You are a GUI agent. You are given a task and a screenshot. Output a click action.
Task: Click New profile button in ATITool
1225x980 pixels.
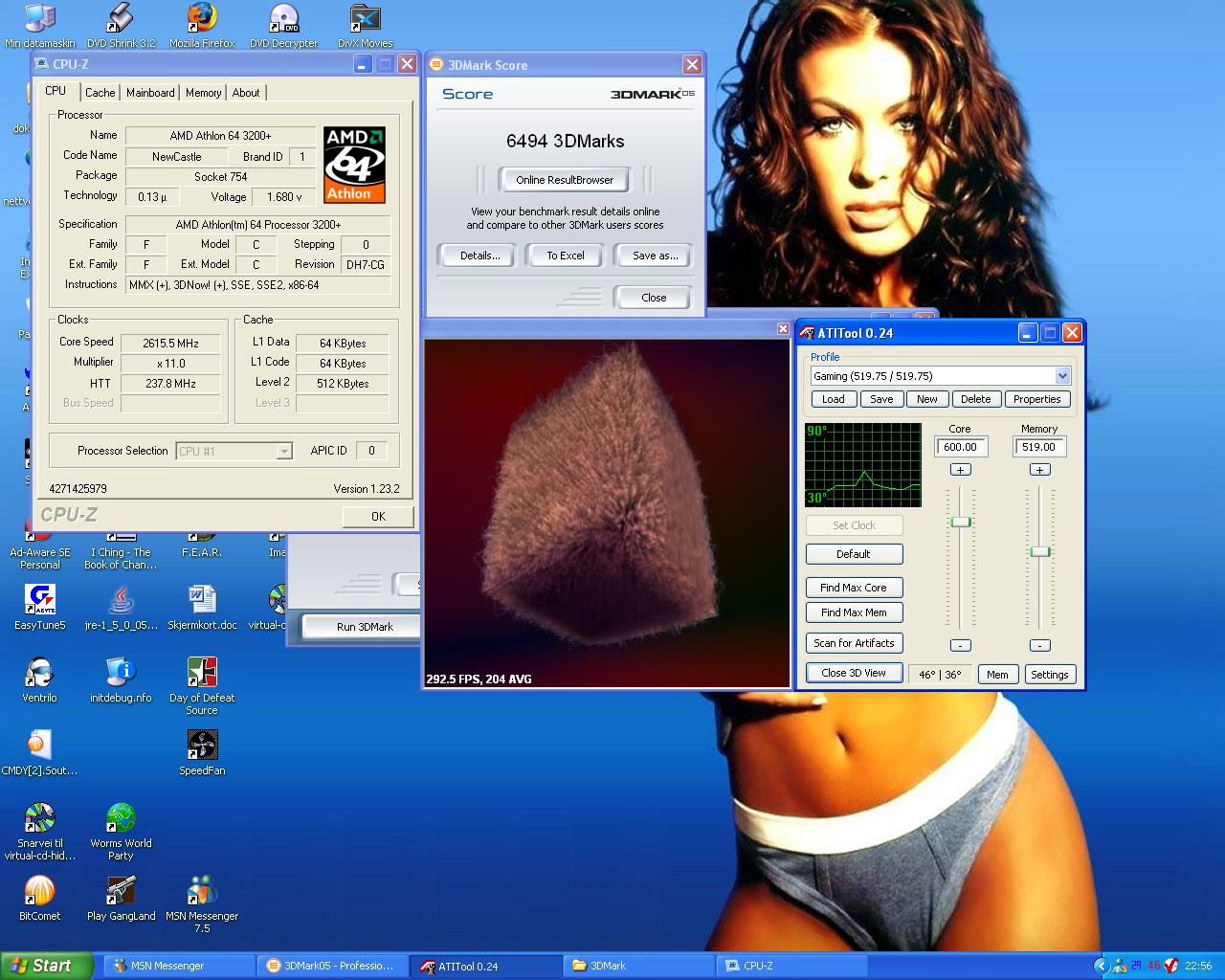pos(927,400)
